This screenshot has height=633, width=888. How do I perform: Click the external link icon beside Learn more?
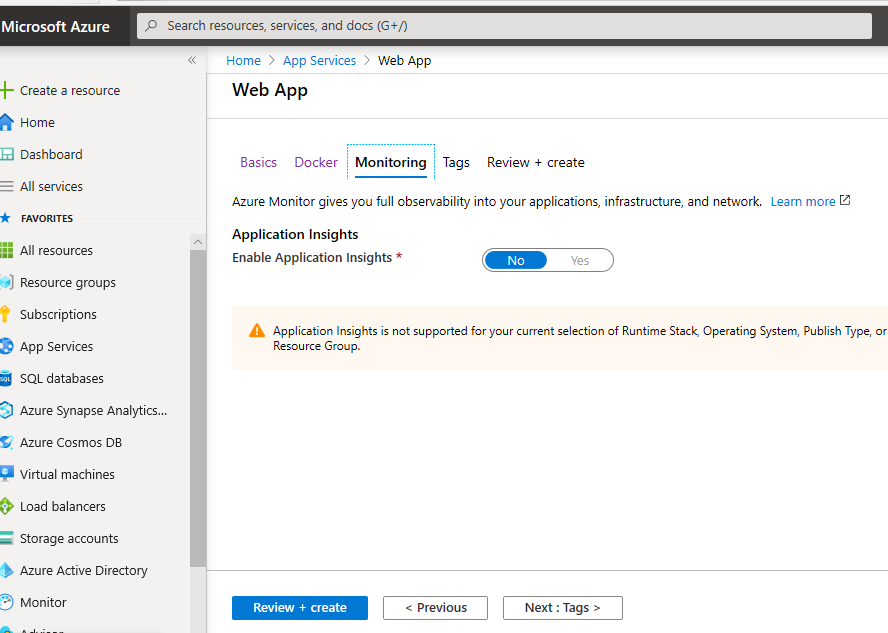845,200
